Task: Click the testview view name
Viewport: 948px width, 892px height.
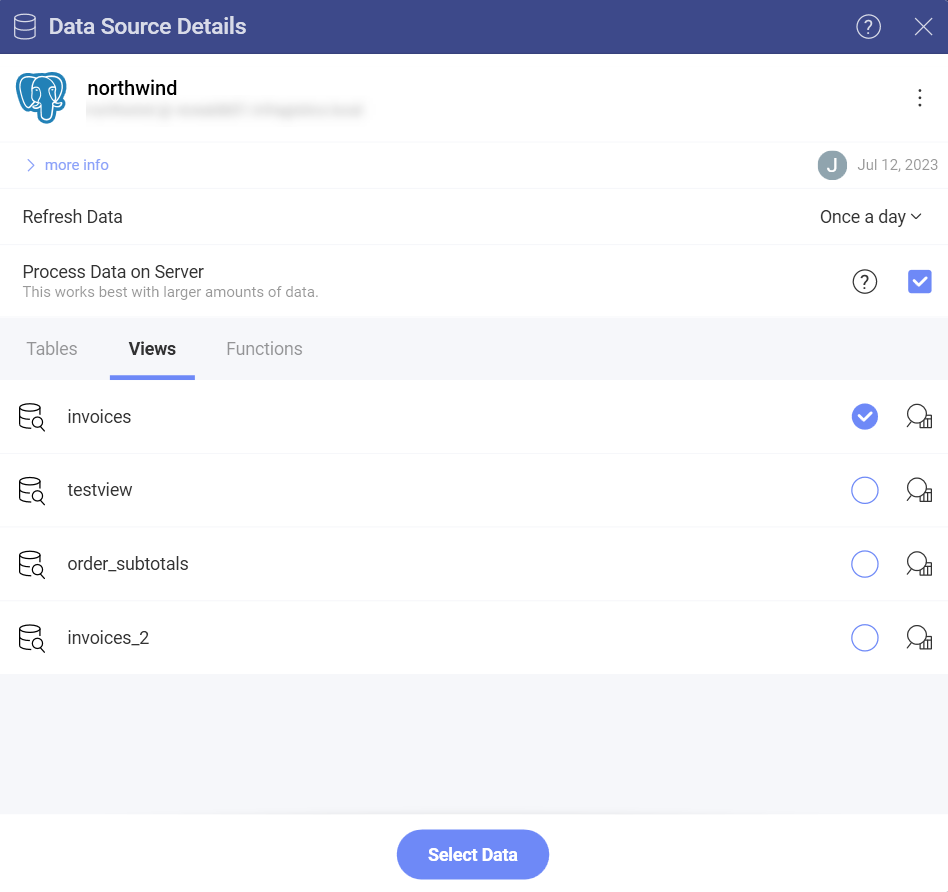Action: coord(100,490)
